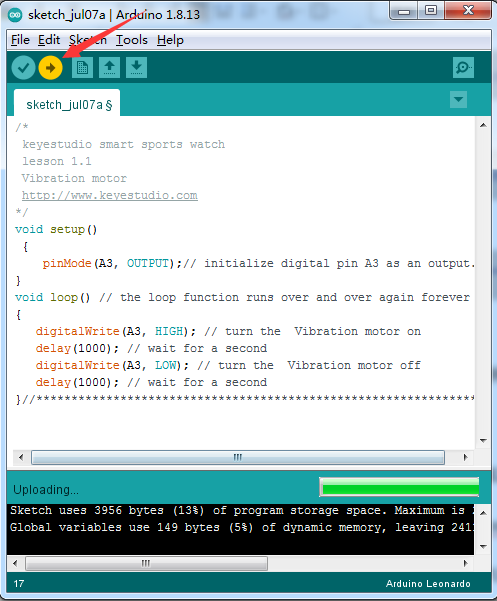497x601 pixels.
Task: Maximize the Arduino window
Action: click(431, 11)
